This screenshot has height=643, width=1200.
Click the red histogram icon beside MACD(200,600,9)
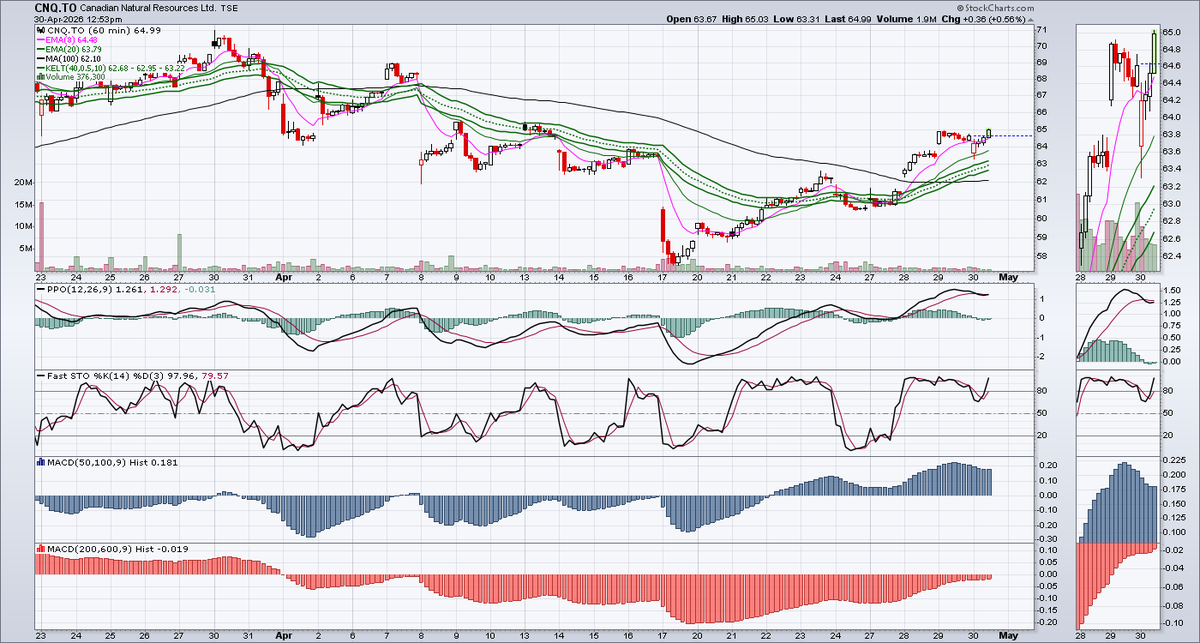(40, 549)
